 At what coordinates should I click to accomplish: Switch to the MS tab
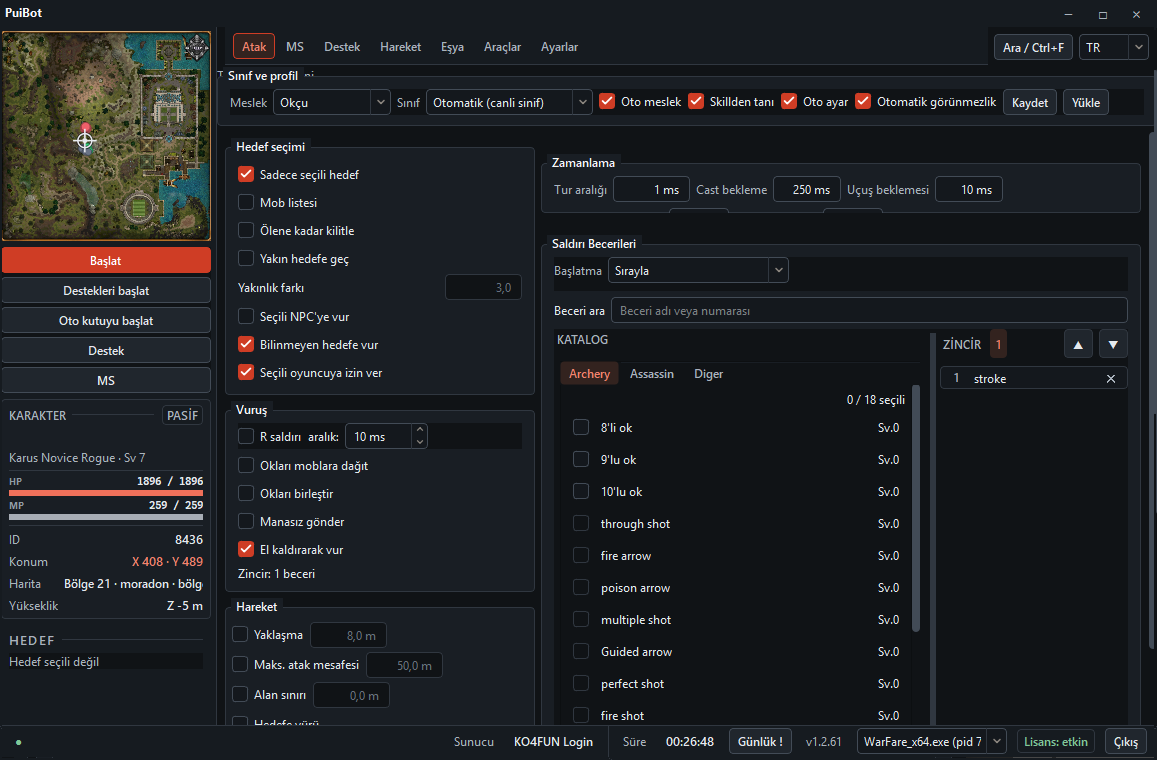pyautogui.click(x=294, y=46)
